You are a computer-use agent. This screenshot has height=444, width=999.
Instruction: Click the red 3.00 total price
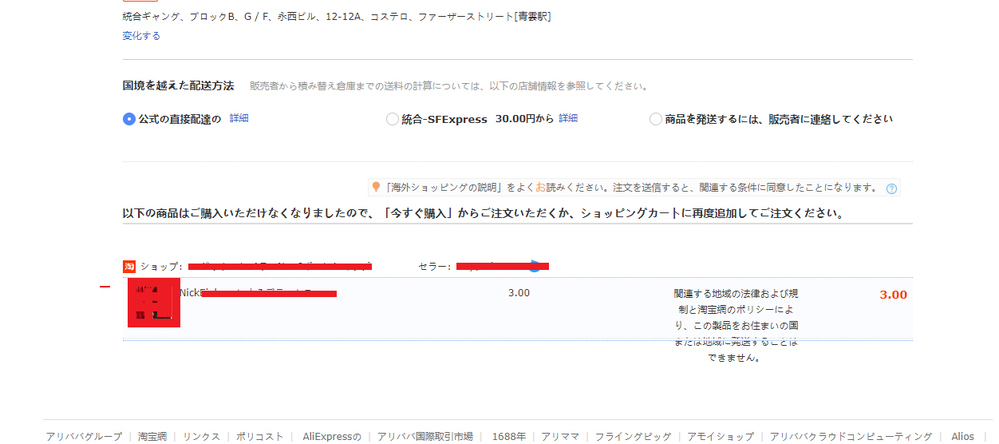click(893, 295)
